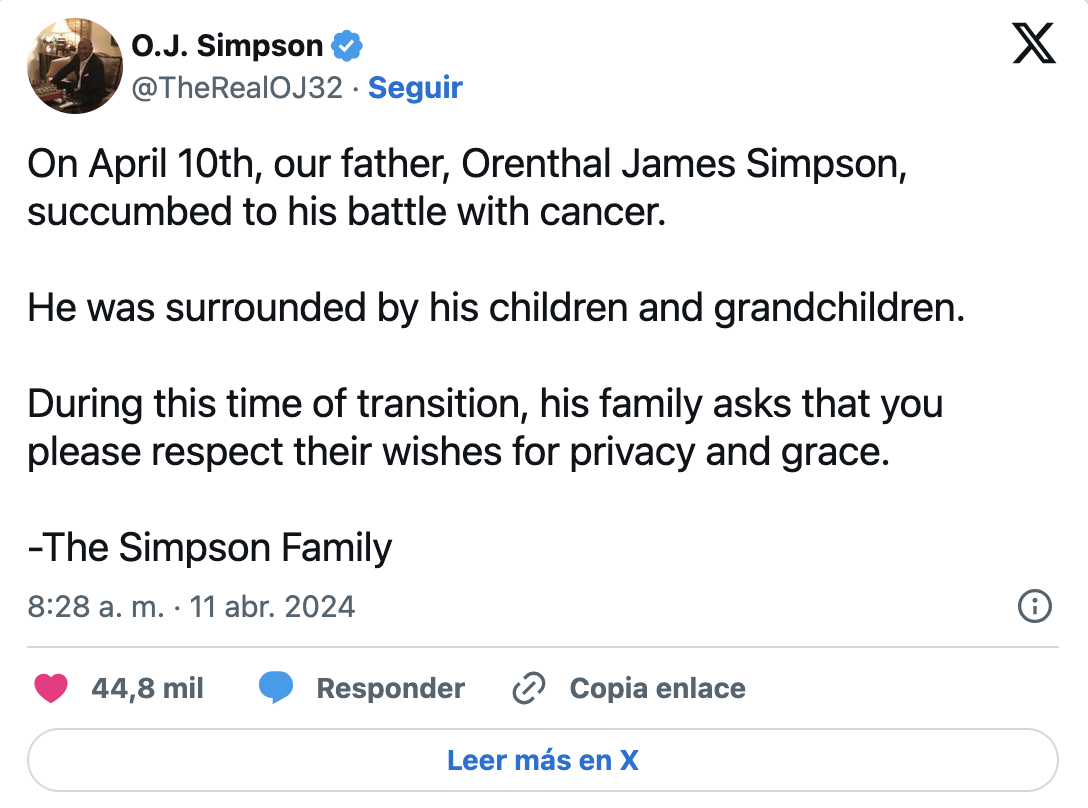This screenshot has width=1088, height=808.
Task: Click the paragraph starting "On April 10th"
Action: pos(466,188)
